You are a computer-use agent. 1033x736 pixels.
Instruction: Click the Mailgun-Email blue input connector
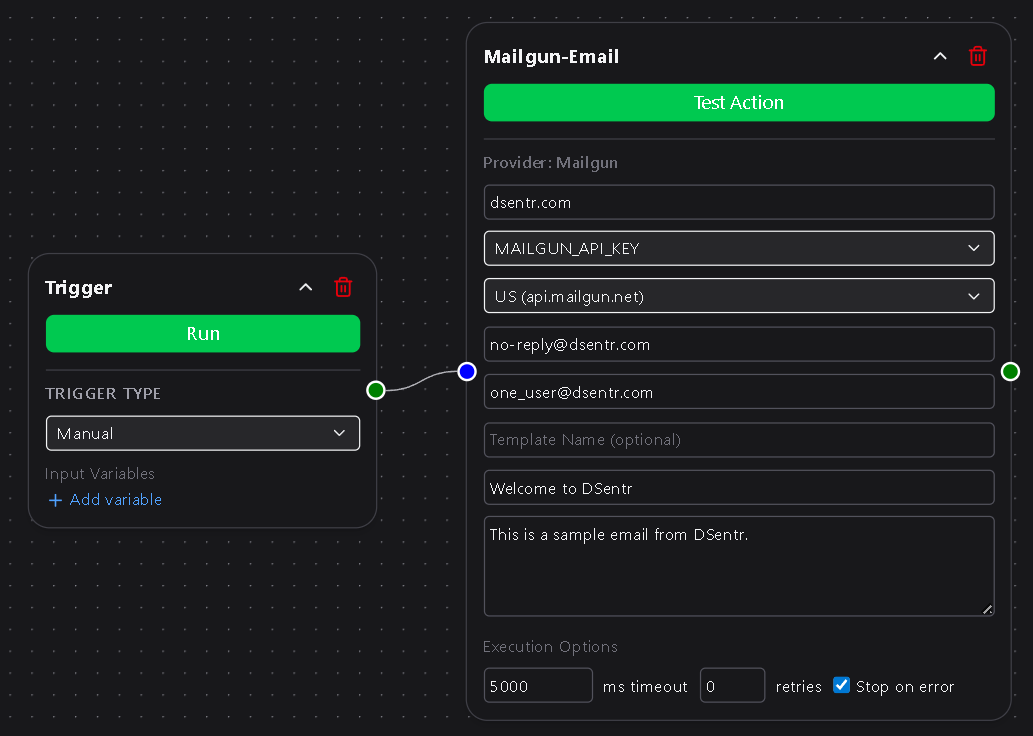pyautogui.click(x=467, y=372)
